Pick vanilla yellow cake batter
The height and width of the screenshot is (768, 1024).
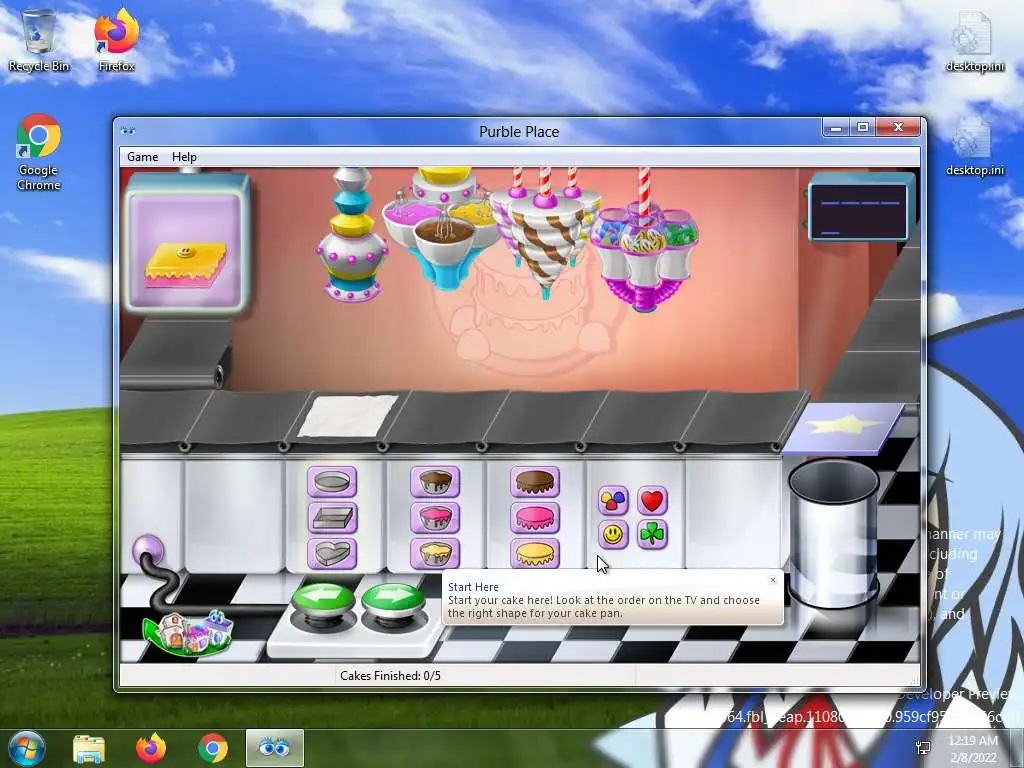click(435, 554)
